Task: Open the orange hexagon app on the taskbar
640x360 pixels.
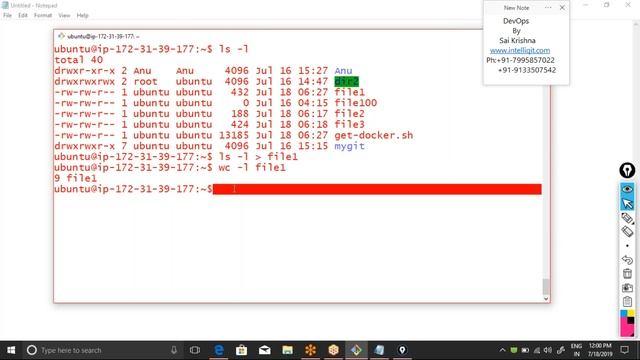Action: 333,350
